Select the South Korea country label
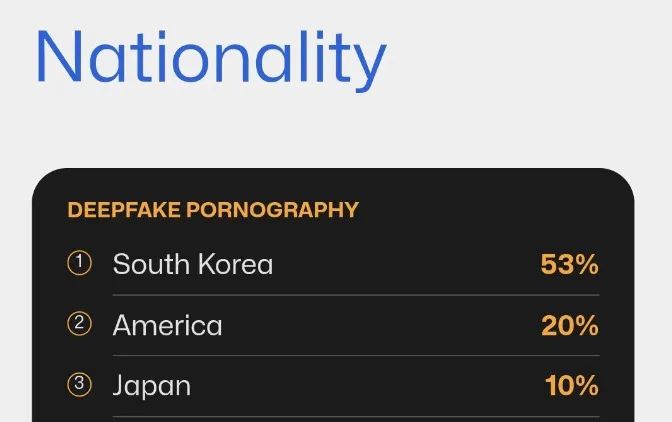672x422 pixels. click(192, 264)
